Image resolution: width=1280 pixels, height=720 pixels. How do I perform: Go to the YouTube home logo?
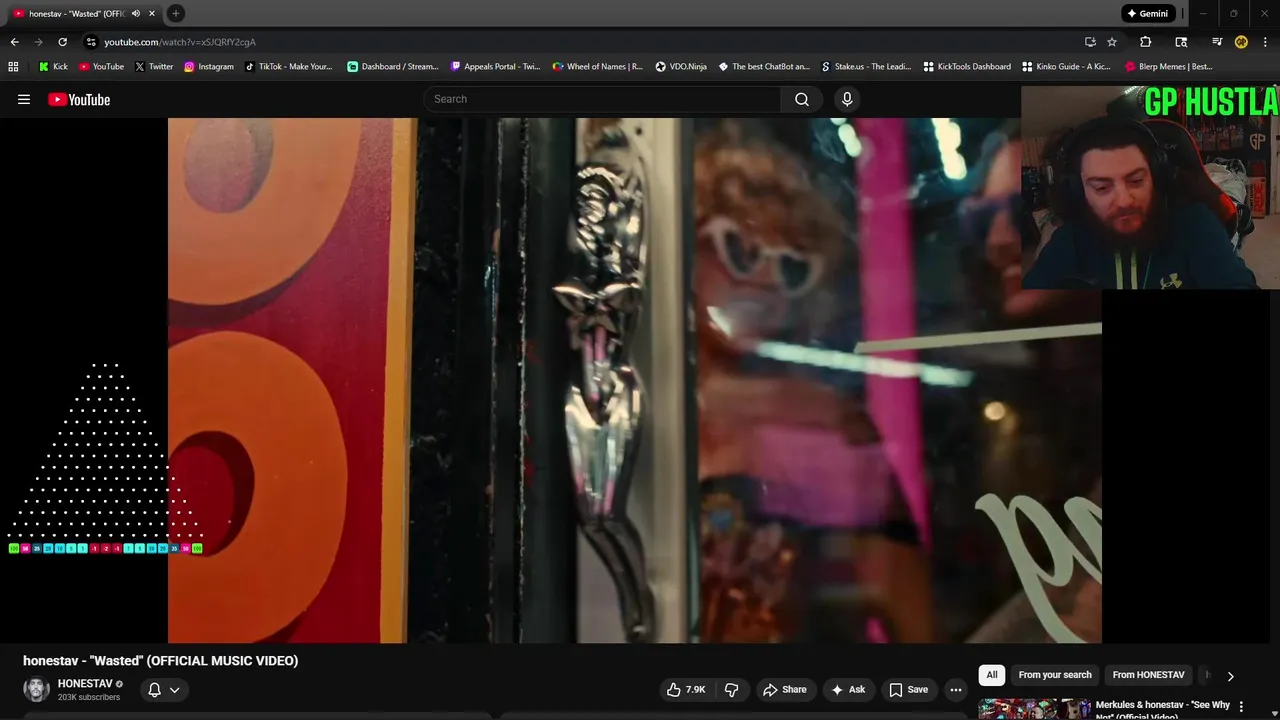pyautogui.click(x=79, y=99)
